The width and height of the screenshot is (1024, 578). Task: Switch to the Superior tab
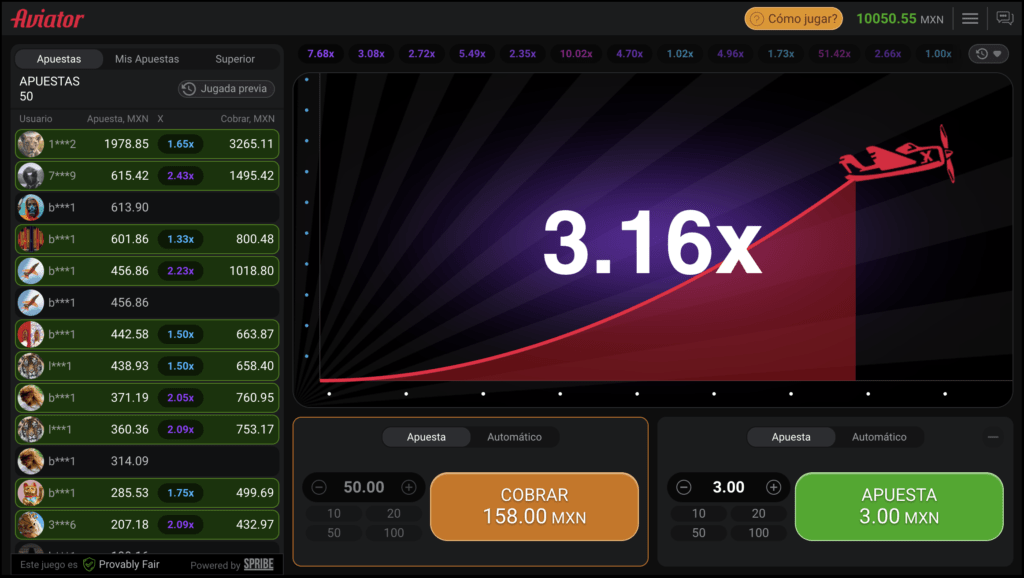pyautogui.click(x=235, y=59)
